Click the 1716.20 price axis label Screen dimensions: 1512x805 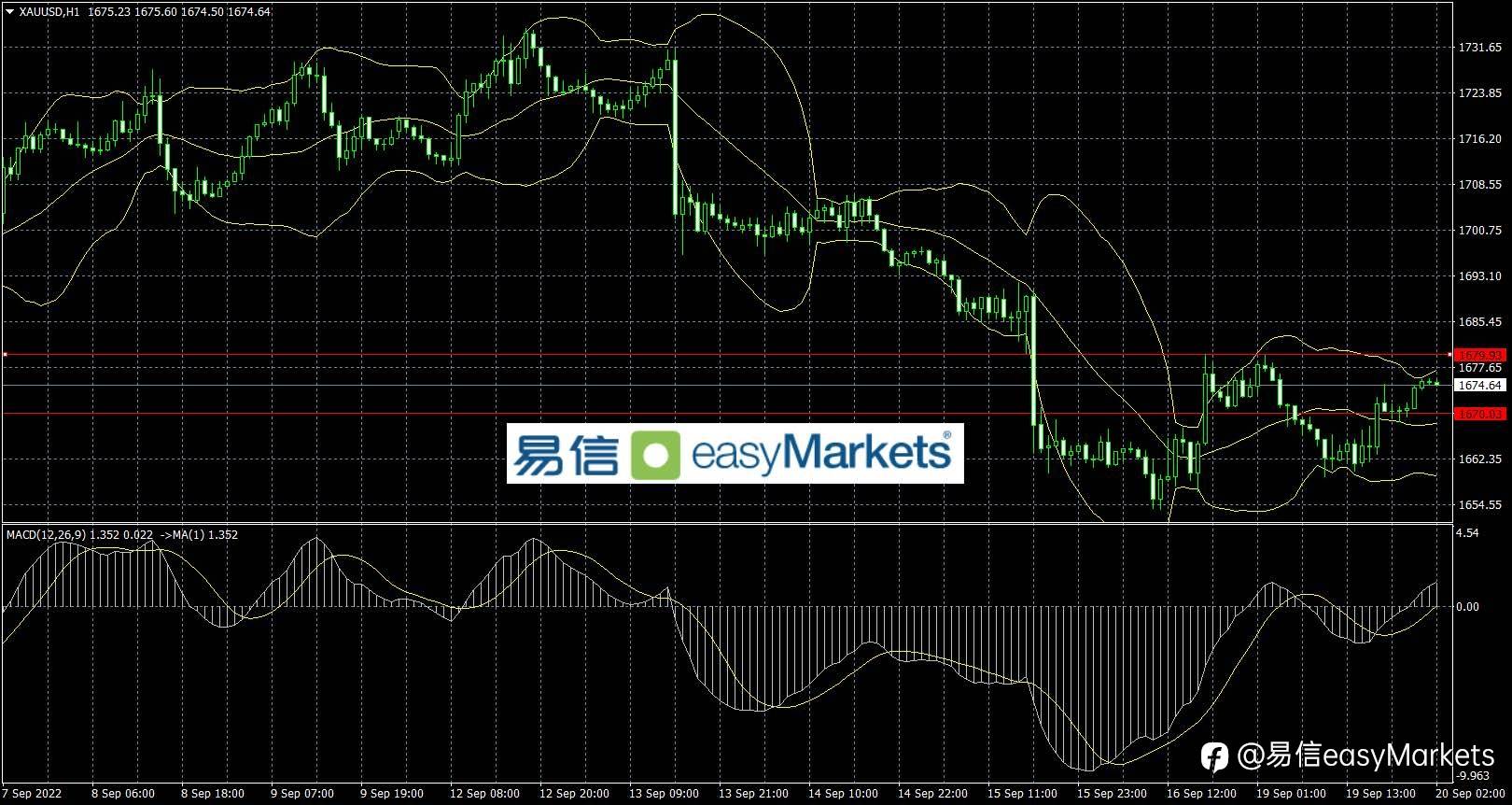(1481, 139)
